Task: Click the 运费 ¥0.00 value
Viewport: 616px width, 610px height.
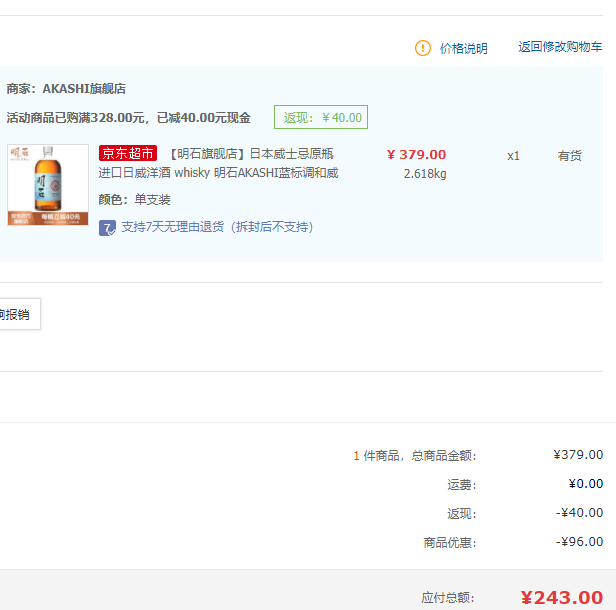Action: pos(586,484)
